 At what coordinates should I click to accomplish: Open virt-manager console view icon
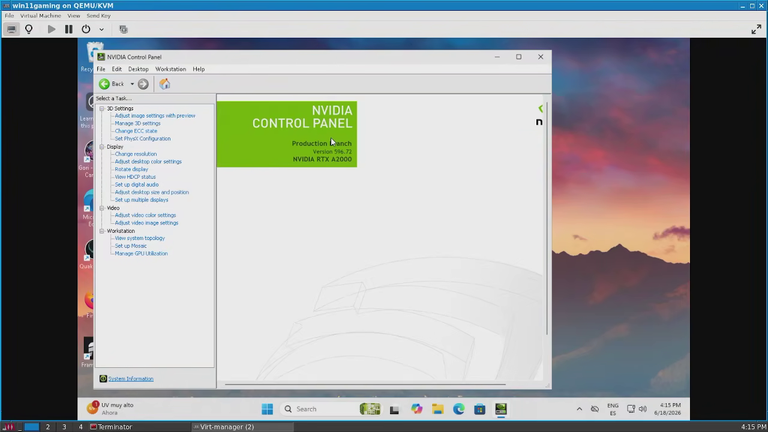pos(11,29)
